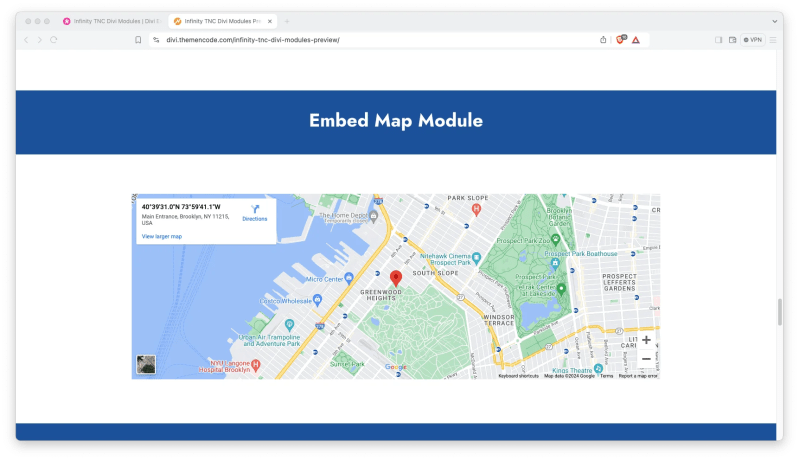The width and height of the screenshot is (799, 460).
Task: Switch to satellite view thumbnail
Action: [146, 364]
